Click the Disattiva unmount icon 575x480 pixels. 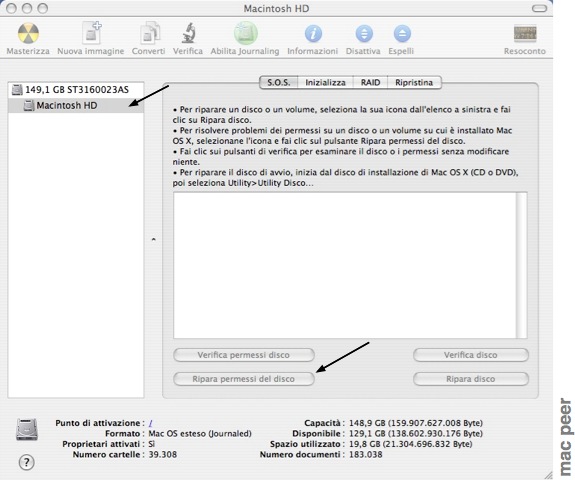(364, 34)
